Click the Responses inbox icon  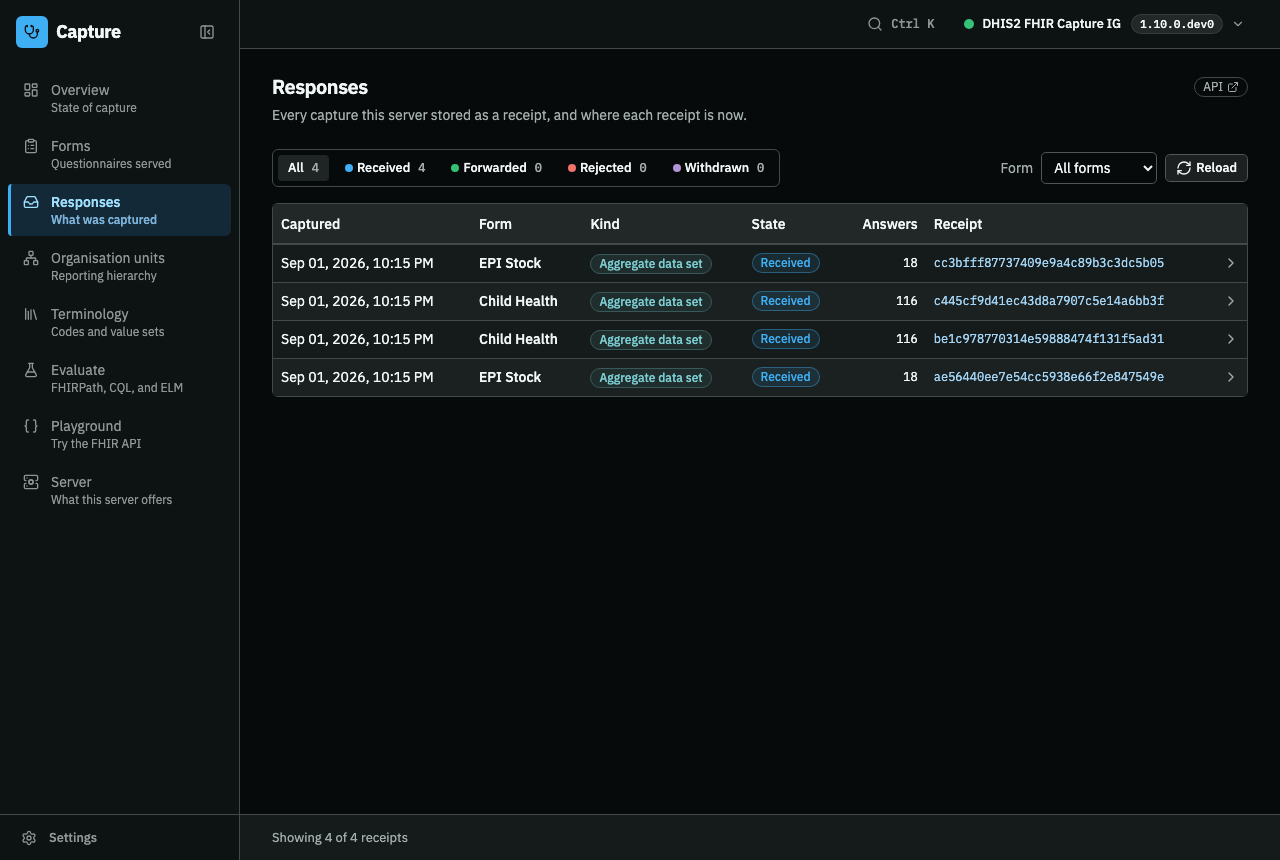[31, 202]
